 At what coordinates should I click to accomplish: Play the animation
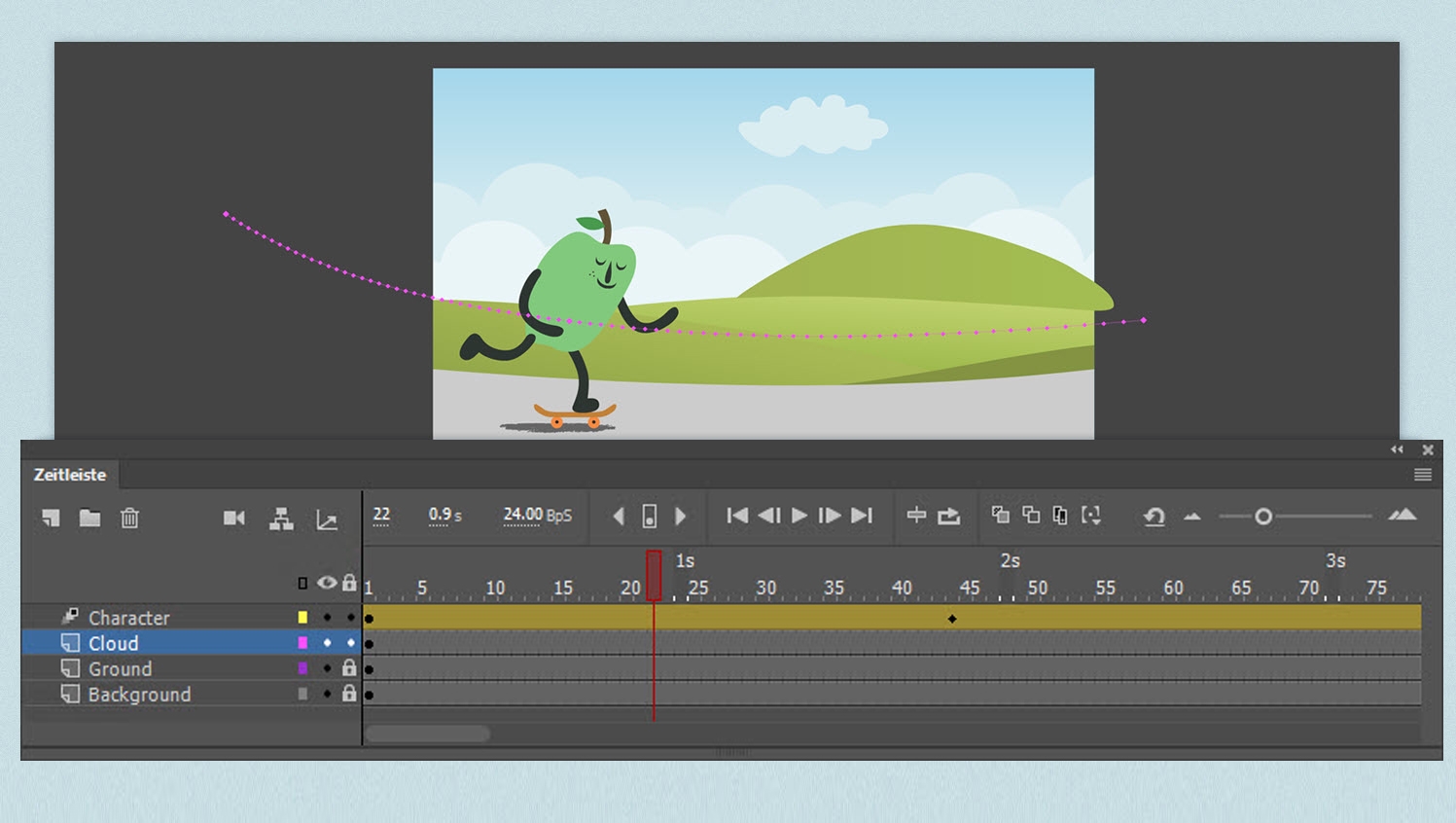[799, 516]
